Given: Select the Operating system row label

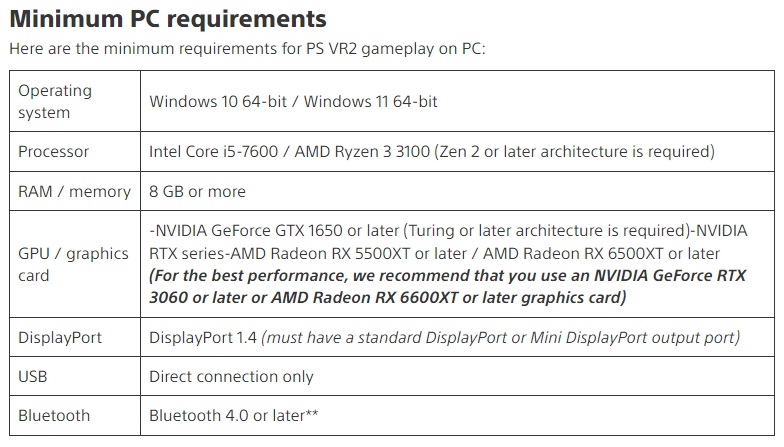Looking at the screenshot, I should 55,102.
